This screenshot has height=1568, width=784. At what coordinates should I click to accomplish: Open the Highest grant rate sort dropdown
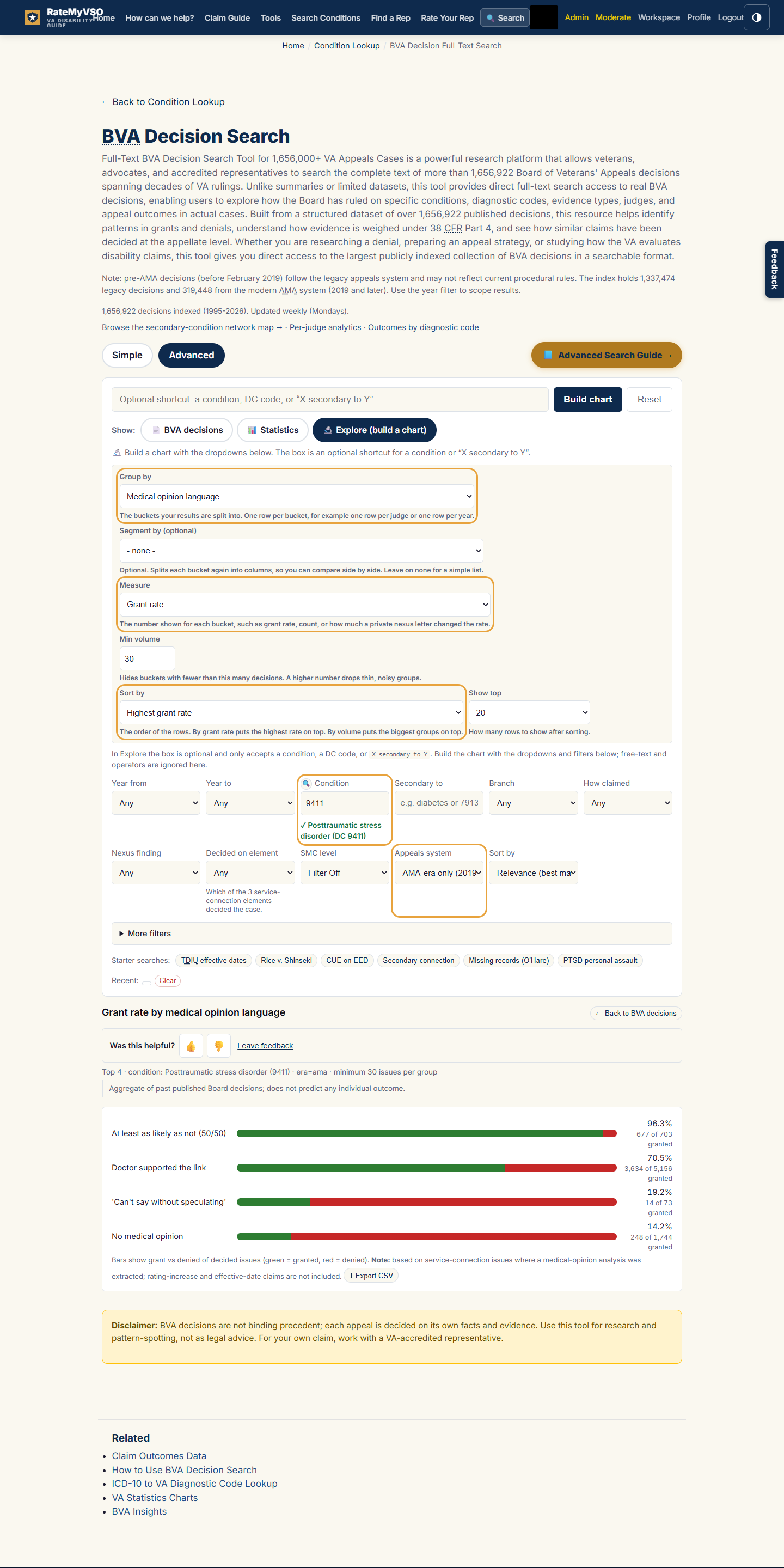pos(292,713)
